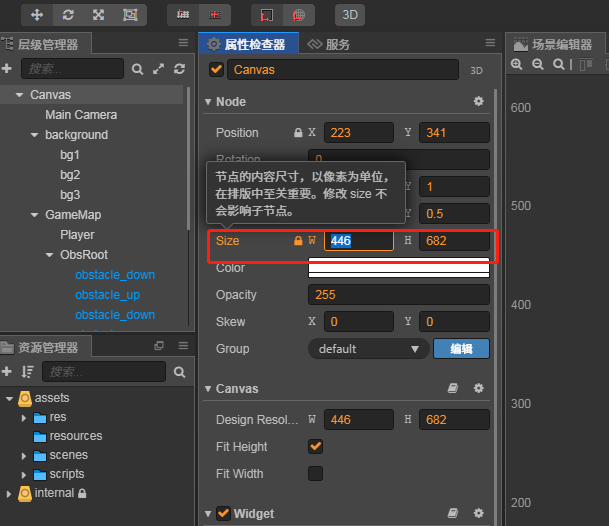
Task: Refresh the hierarchy panel
Action: click(179, 69)
